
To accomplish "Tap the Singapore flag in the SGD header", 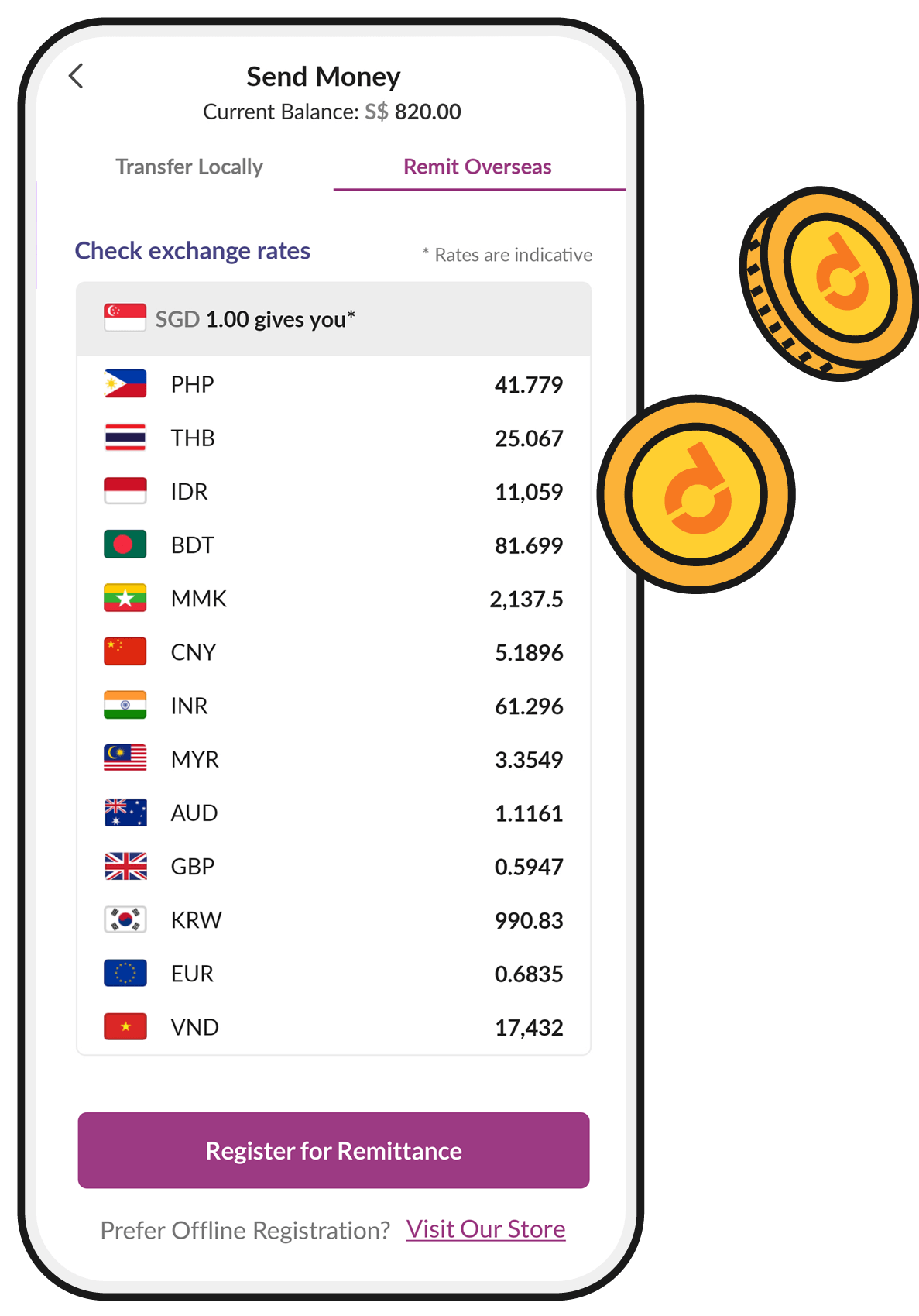I will 125,318.
